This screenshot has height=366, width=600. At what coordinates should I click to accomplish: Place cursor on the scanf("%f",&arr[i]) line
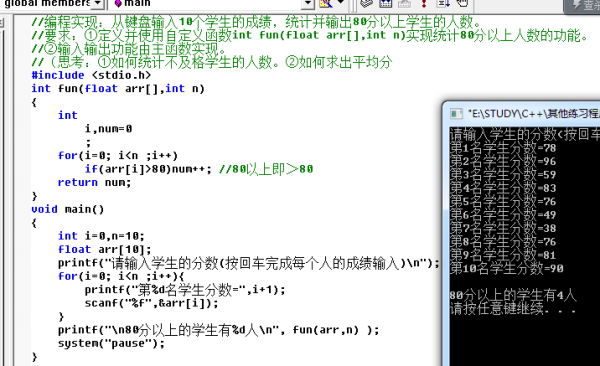pos(151,303)
